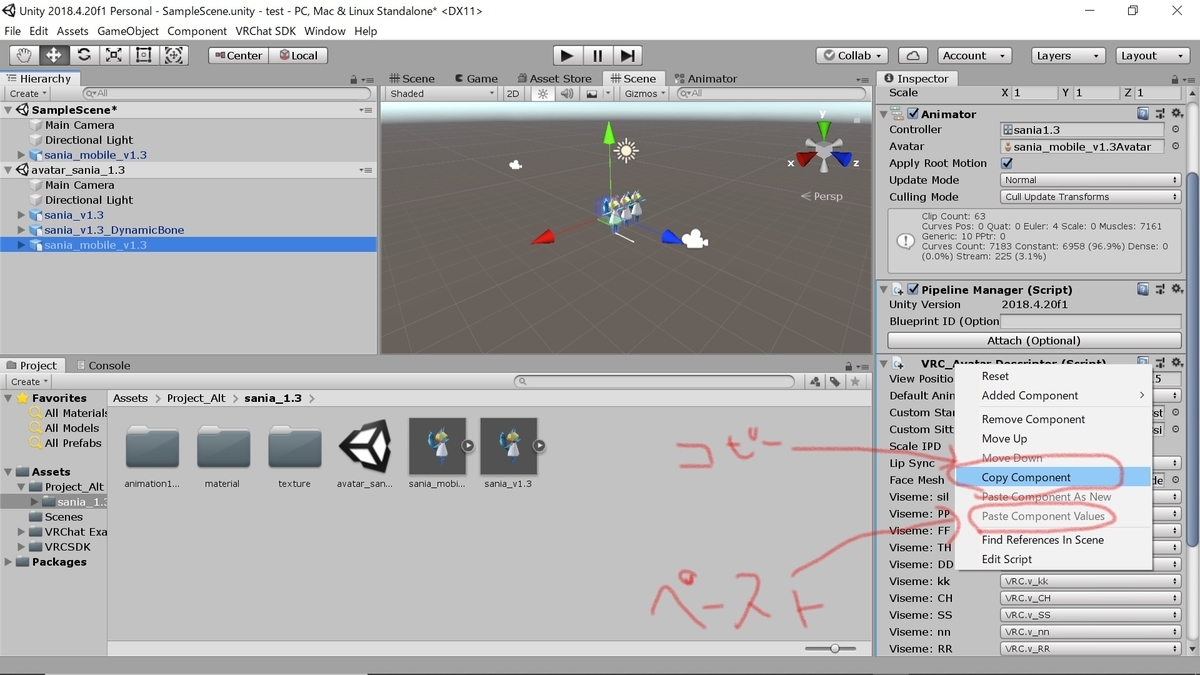The height and width of the screenshot is (675, 1200).
Task: Open the Viseme: kk dropdown
Action: tap(1091, 581)
